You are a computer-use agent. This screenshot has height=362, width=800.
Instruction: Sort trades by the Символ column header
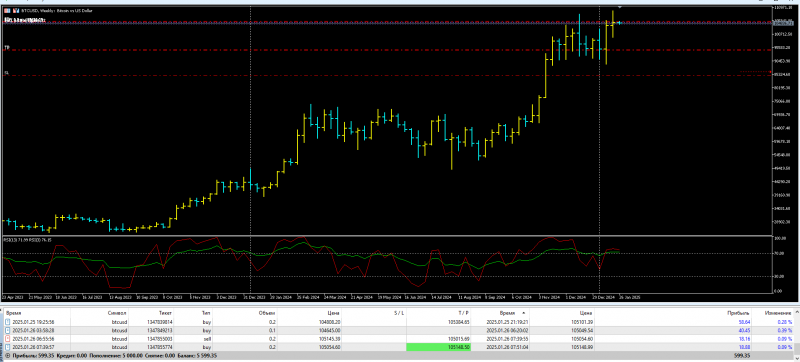click(x=117, y=313)
